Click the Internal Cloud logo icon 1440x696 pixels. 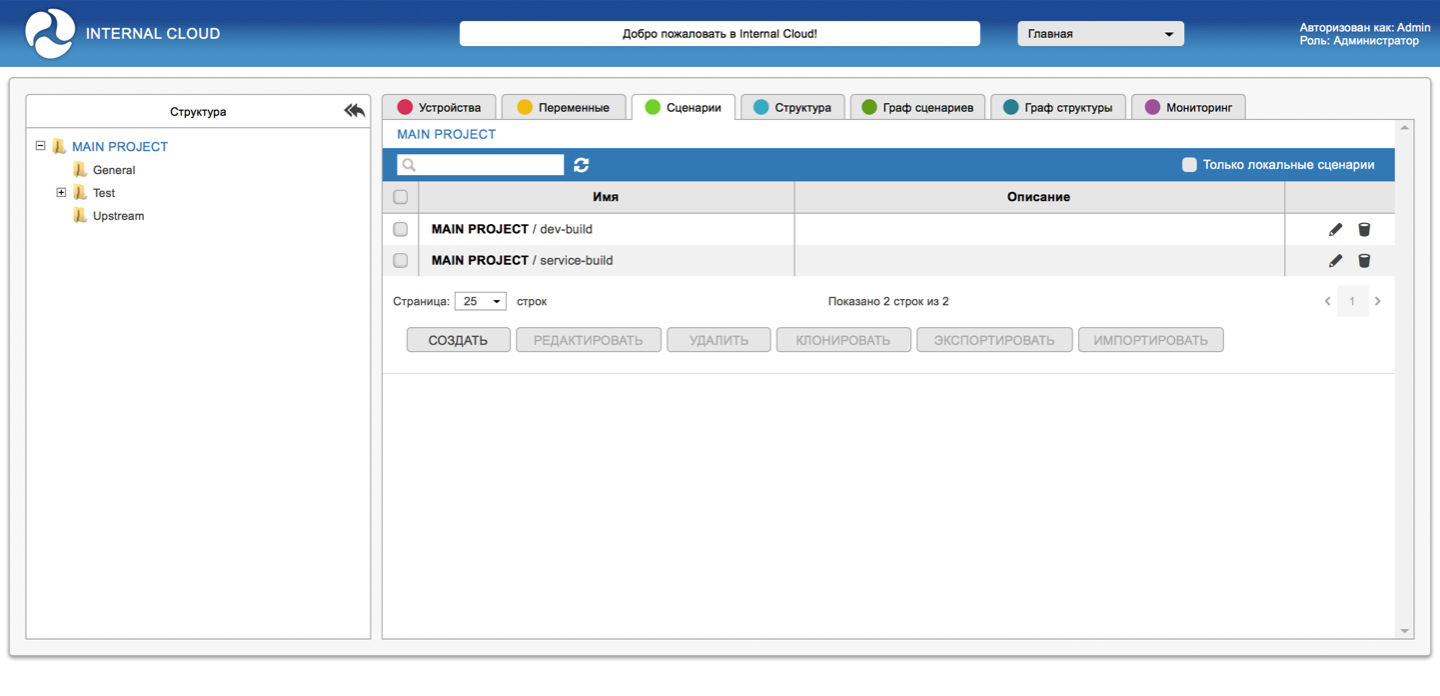tap(50, 34)
